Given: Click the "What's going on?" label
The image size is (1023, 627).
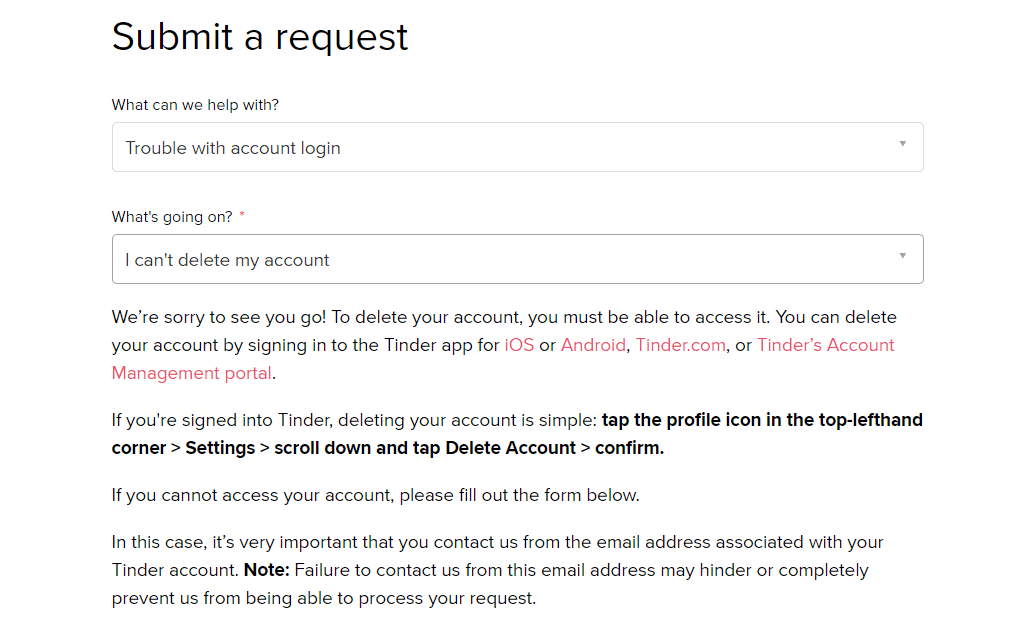Looking at the screenshot, I should point(172,216).
